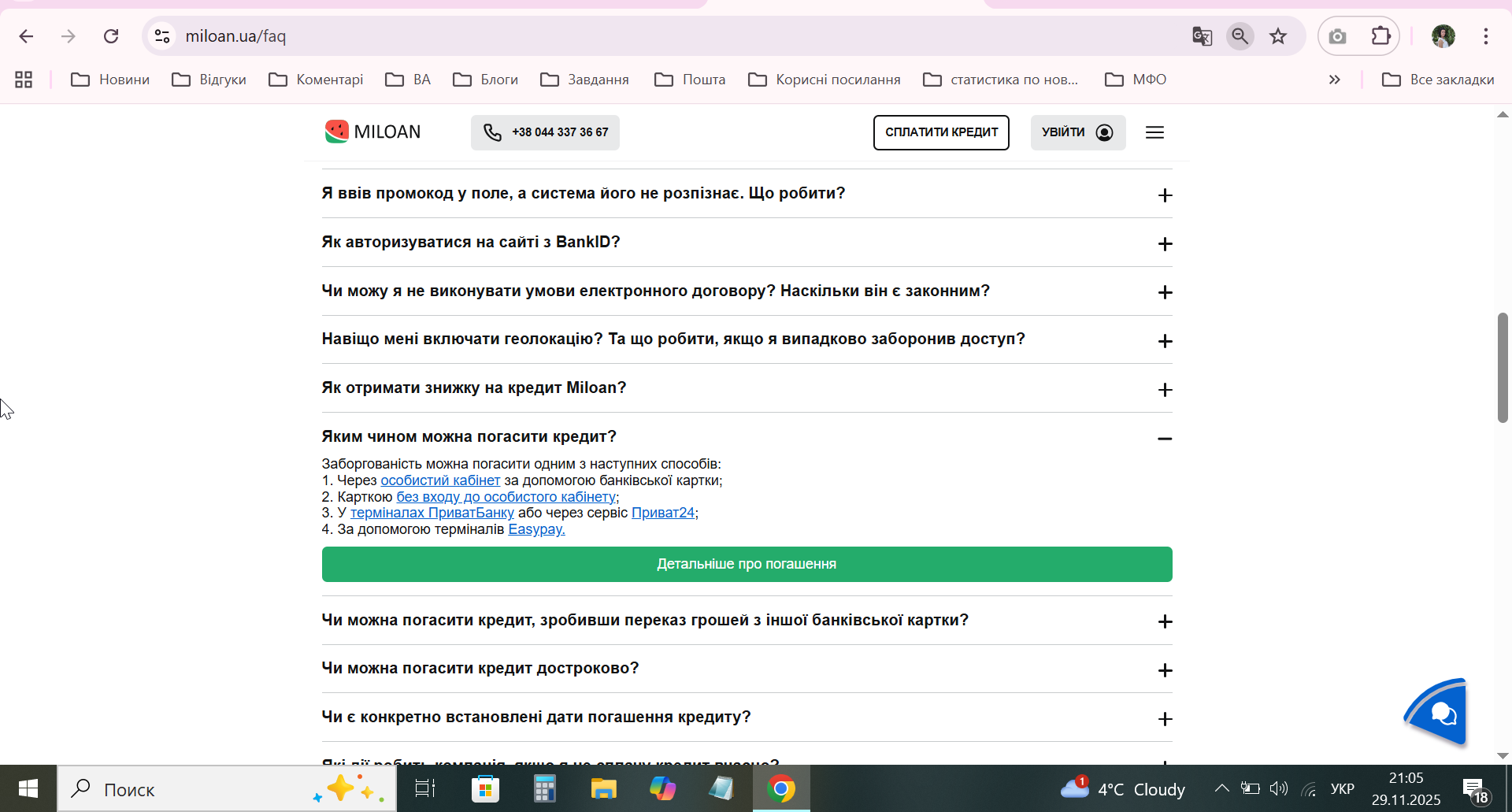This screenshot has height=812, width=1512.
Task: Open the browser extensions puzzle icon
Action: [1380, 36]
